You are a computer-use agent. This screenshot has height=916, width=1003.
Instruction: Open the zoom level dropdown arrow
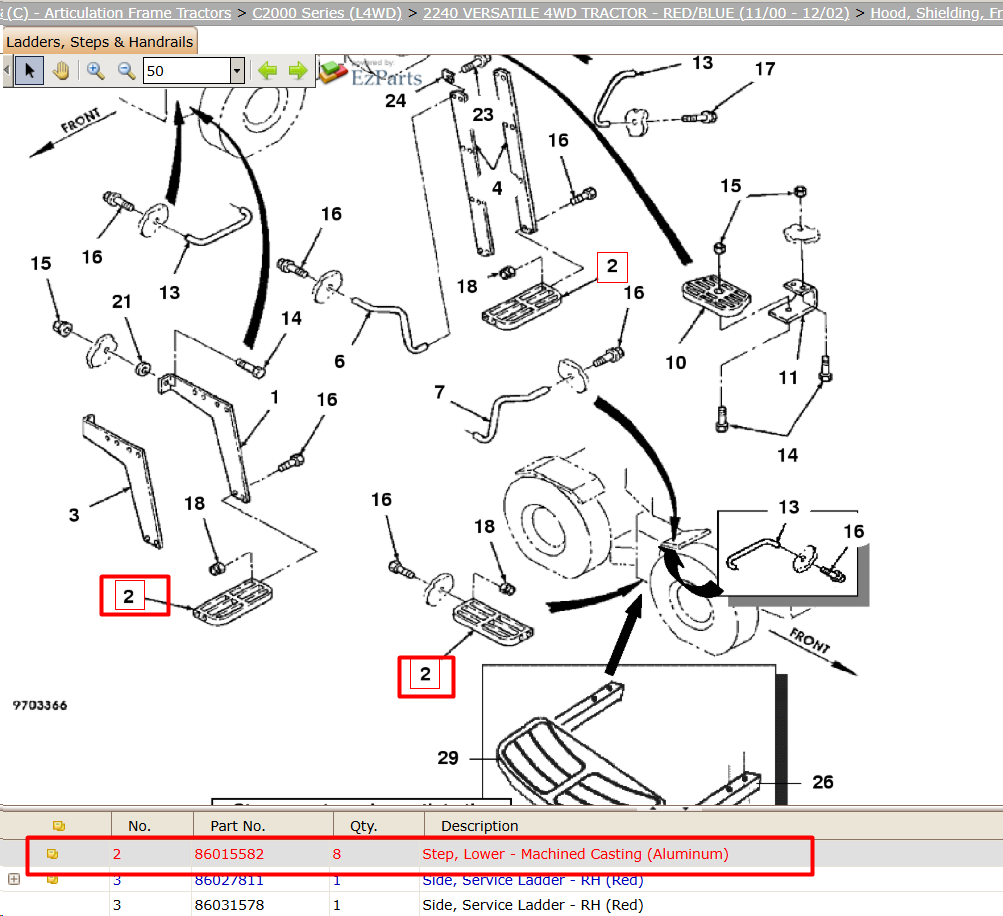(x=237, y=70)
